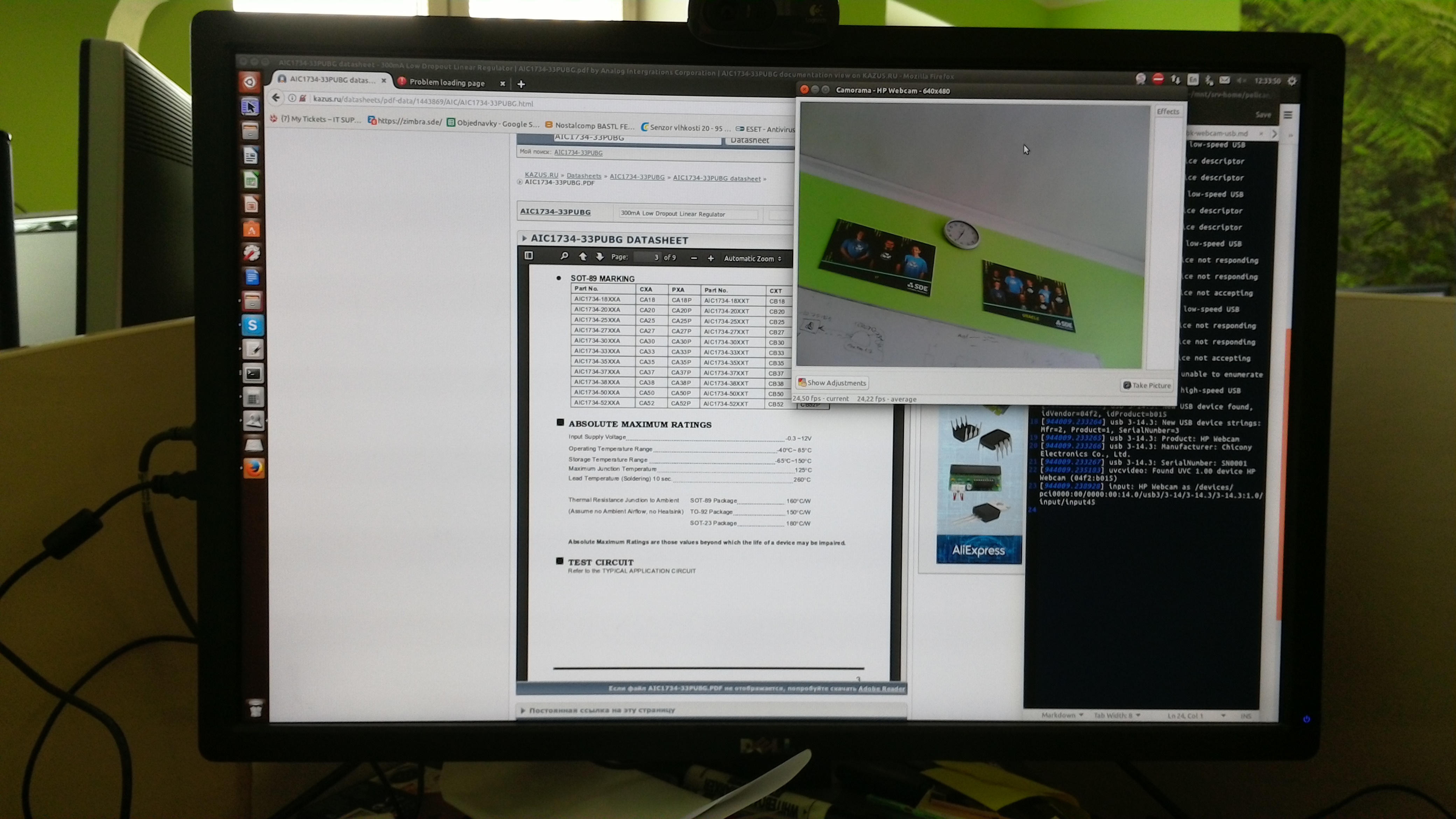Image resolution: width=1456 pixels, height=819 pixels.
Task: Click the AIC1734-33PUBG datasheet breadcrumb link
Action: 716,178
